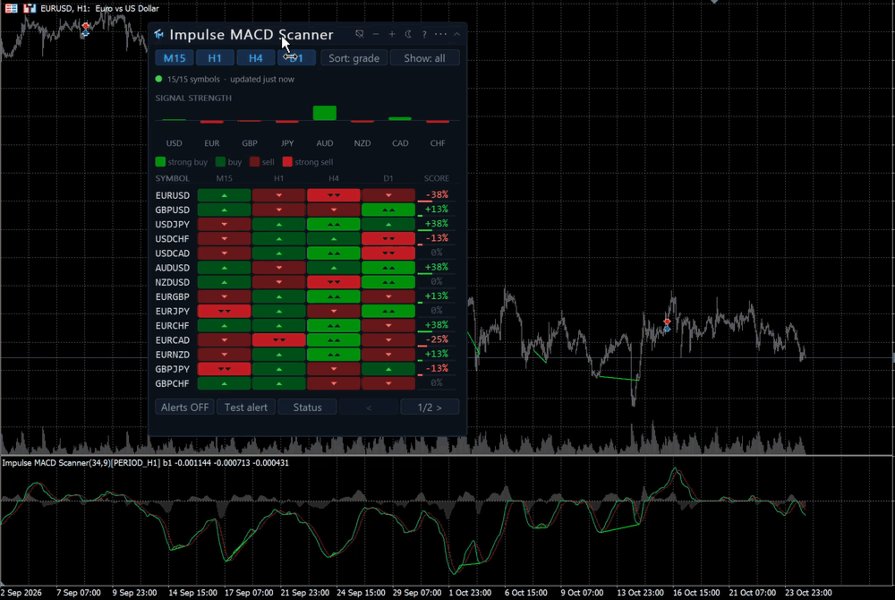Toggle dark theme with the moon icon
This screenshot has height=600, width=895.
[x=408, y=34]
